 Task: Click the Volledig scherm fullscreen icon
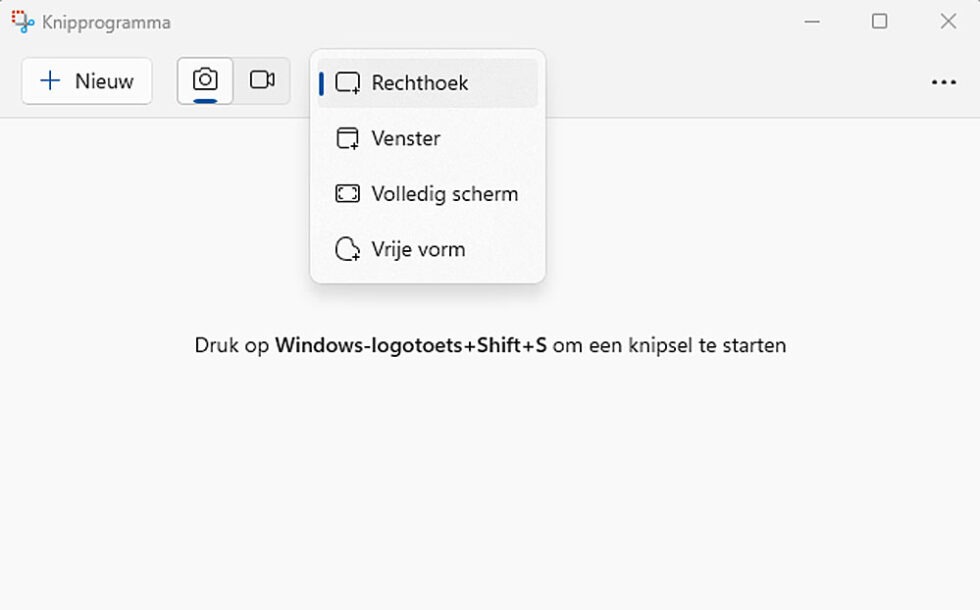pyautogui.click(x=347, y=193)
